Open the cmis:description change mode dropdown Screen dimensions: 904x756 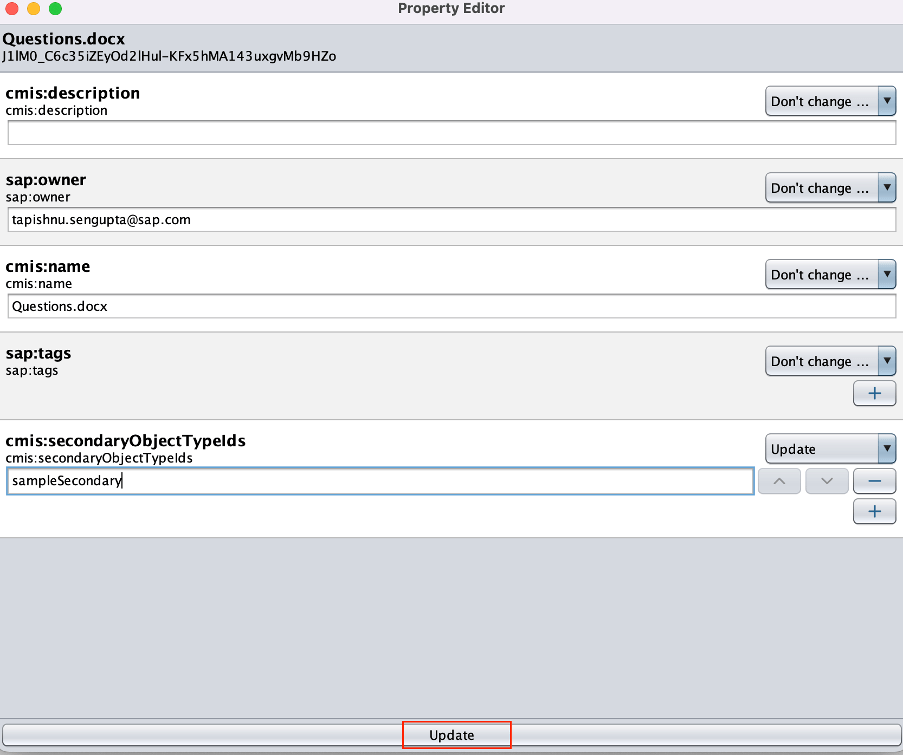pos(830,101)
